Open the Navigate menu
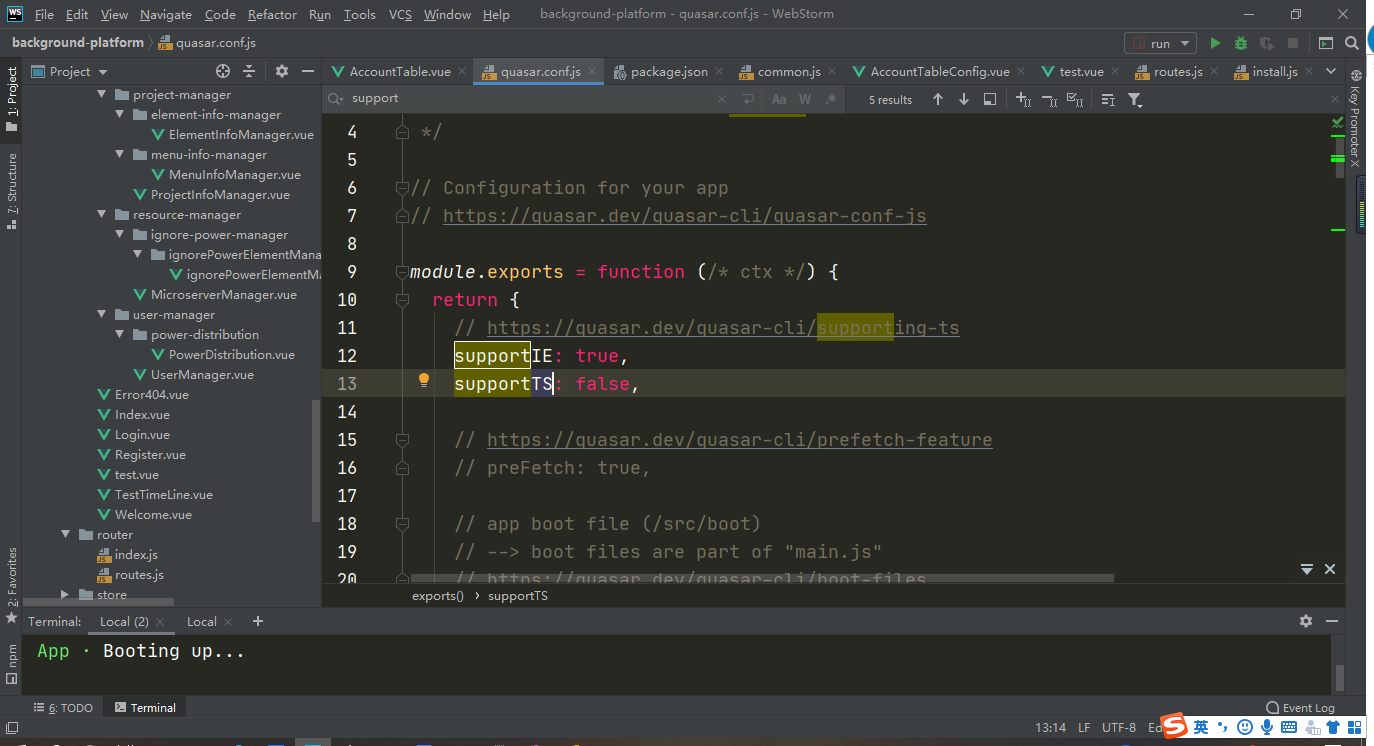 coord(166,14)
